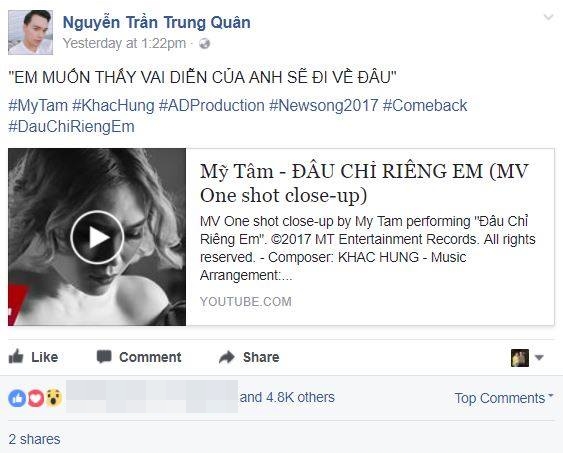Open the post options chevron menu
Viewport: 563px width, 454px height.
pos(548,17)
